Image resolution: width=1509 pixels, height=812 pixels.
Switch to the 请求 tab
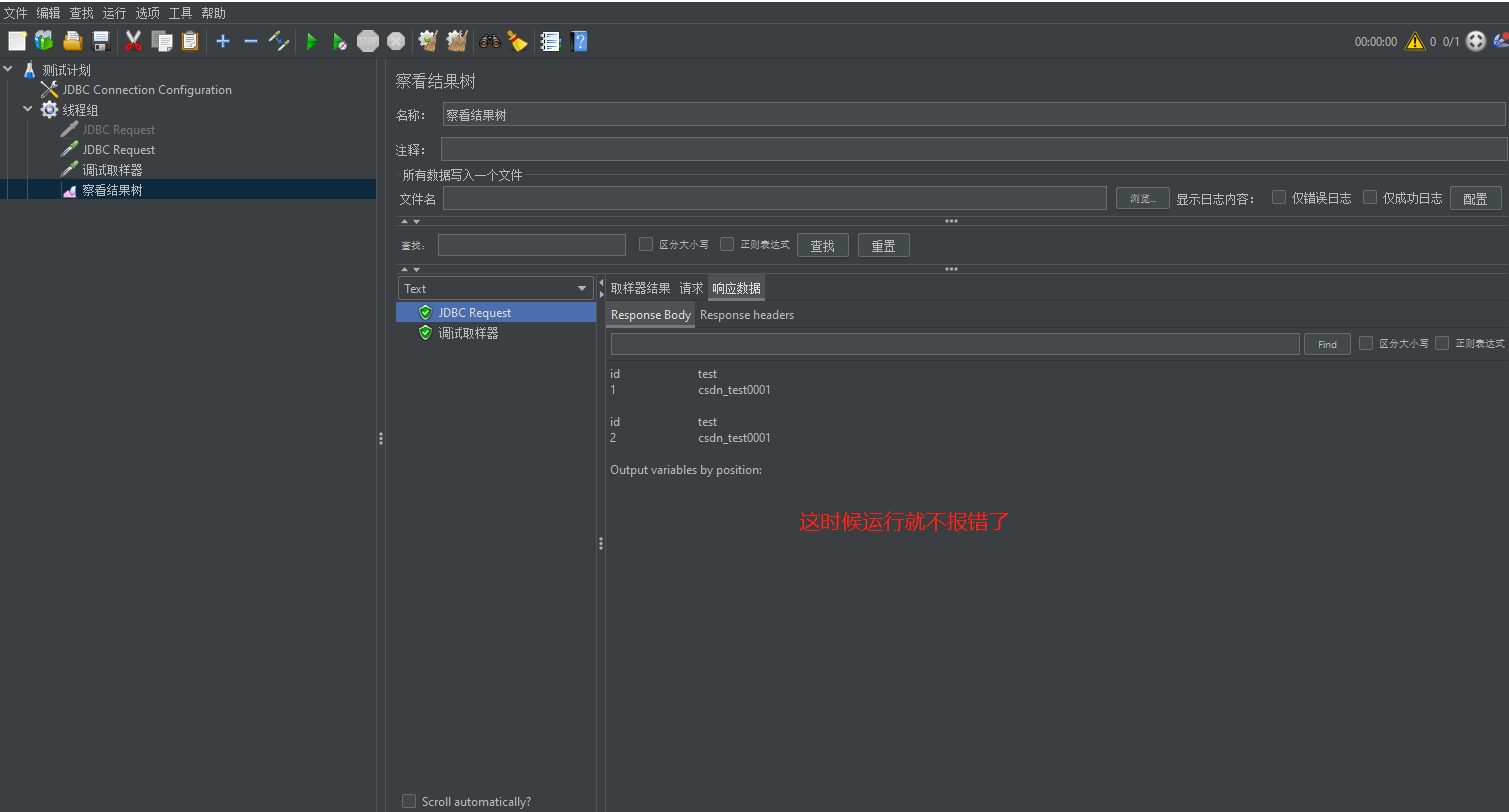tap(691, 288)
